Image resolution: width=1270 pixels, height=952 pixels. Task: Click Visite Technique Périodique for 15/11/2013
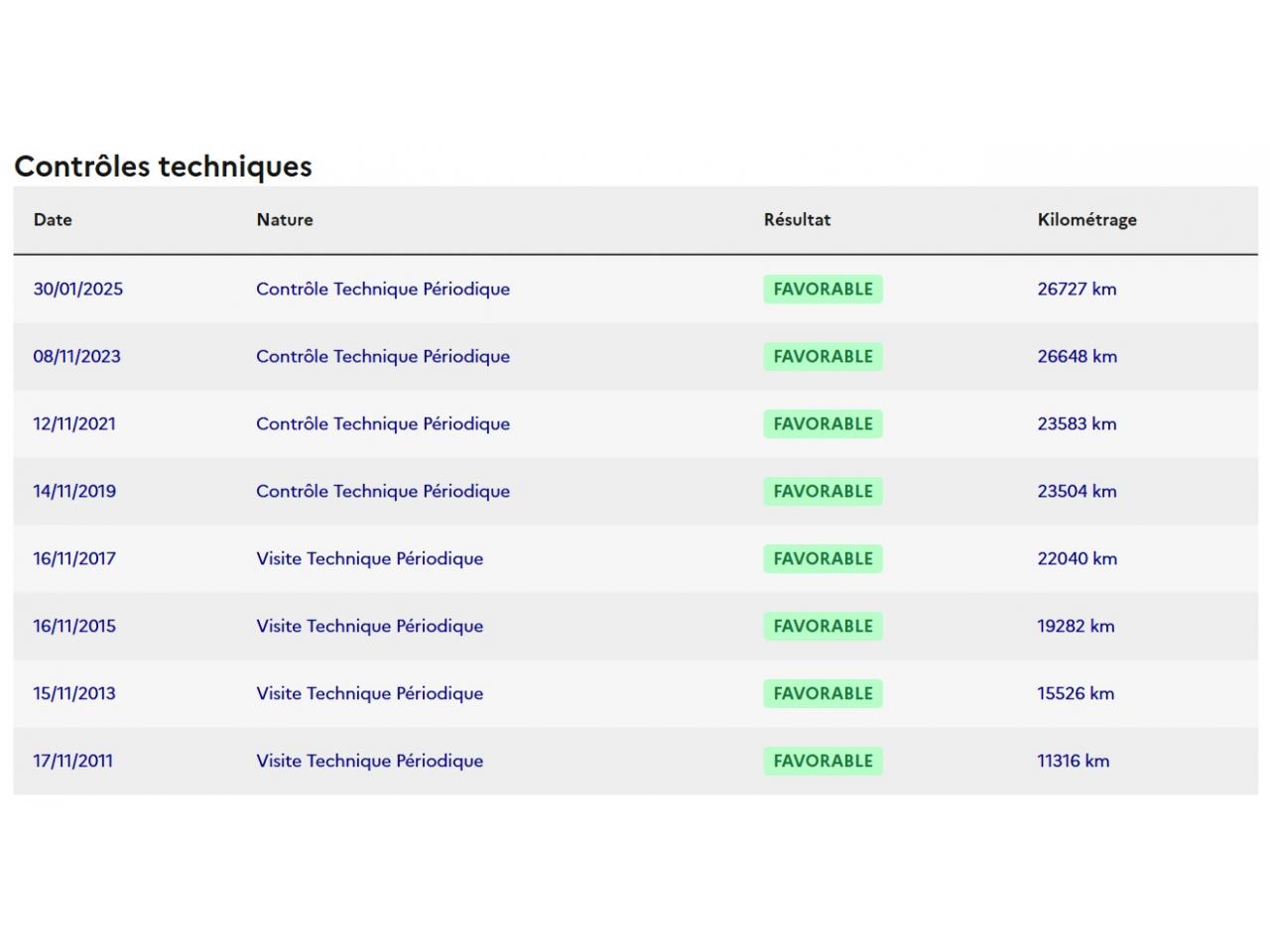coord(369,693)
